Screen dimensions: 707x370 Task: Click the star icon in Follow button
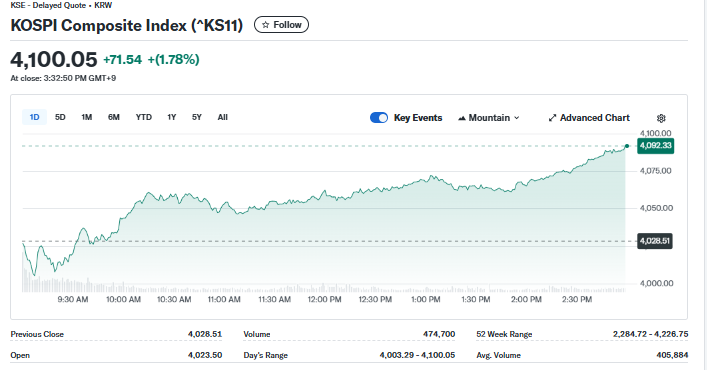point(266,25)
